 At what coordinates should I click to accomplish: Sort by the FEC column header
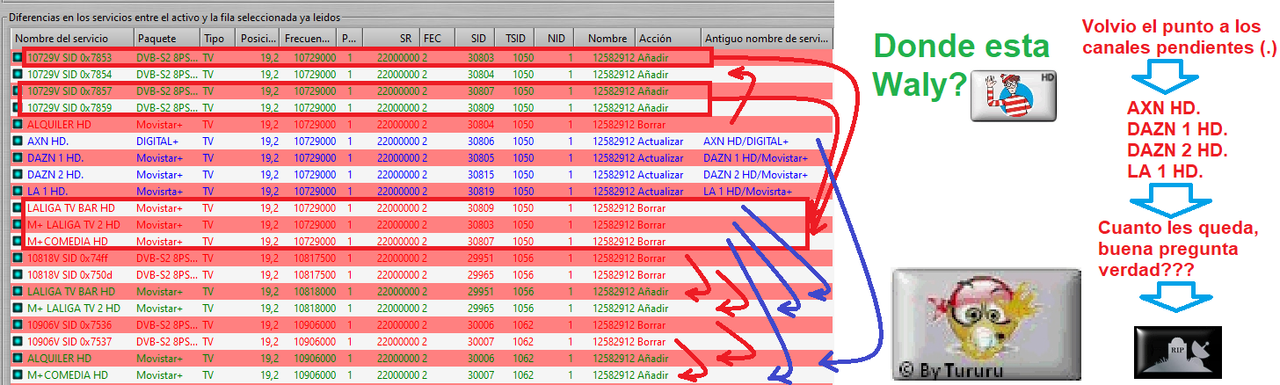pos(437,38)
